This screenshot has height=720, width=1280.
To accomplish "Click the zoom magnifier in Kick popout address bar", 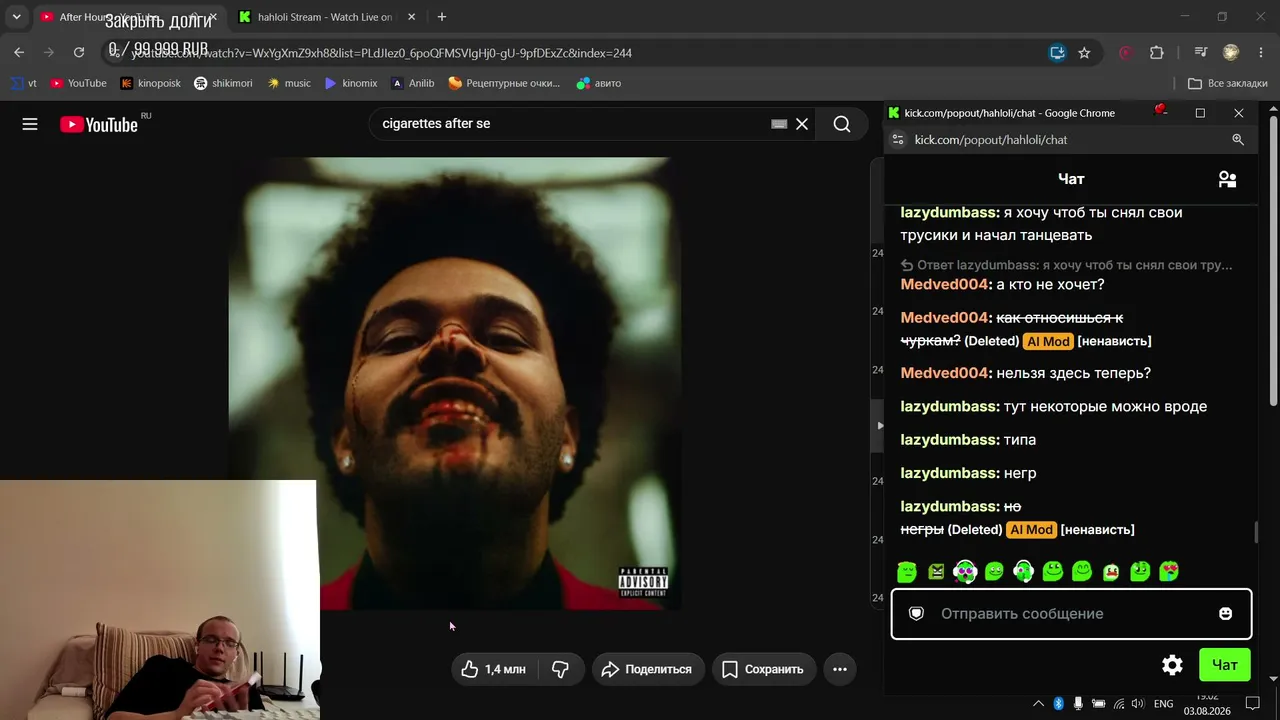I will (x=1238, y=140).
